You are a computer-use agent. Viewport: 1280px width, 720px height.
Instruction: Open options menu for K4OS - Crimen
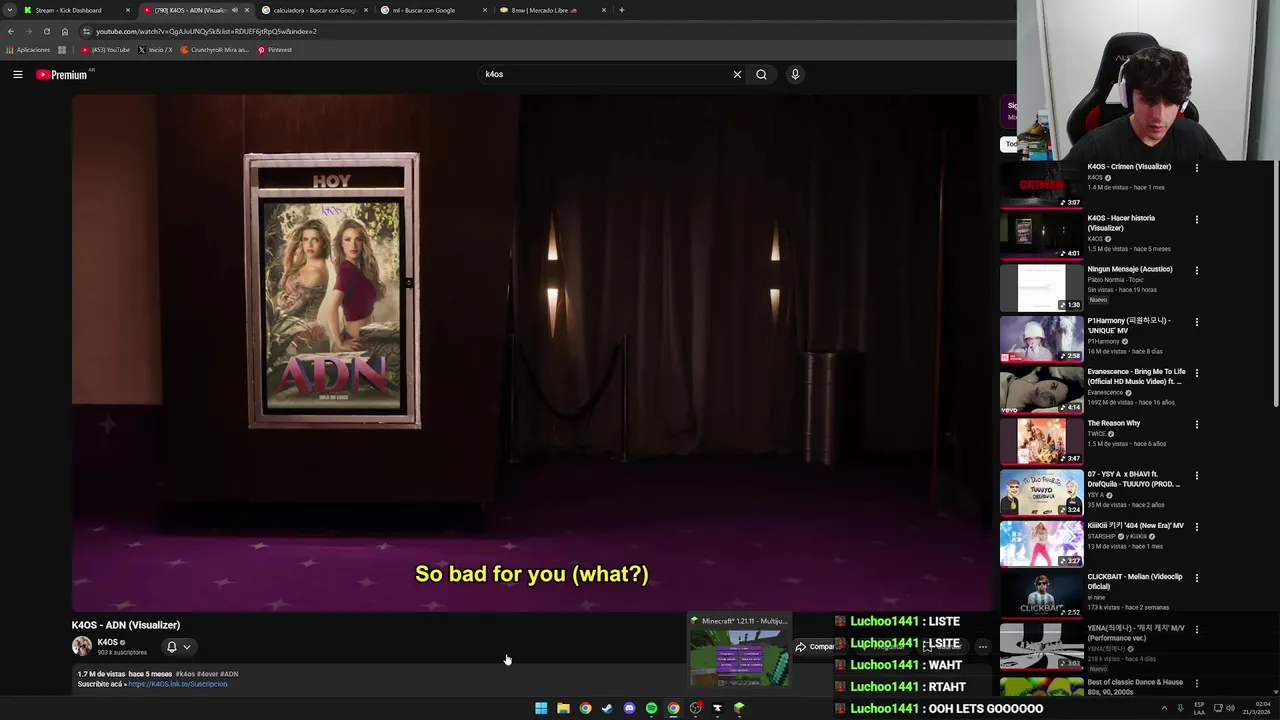pyautogui.click(x=1196, y=168)
